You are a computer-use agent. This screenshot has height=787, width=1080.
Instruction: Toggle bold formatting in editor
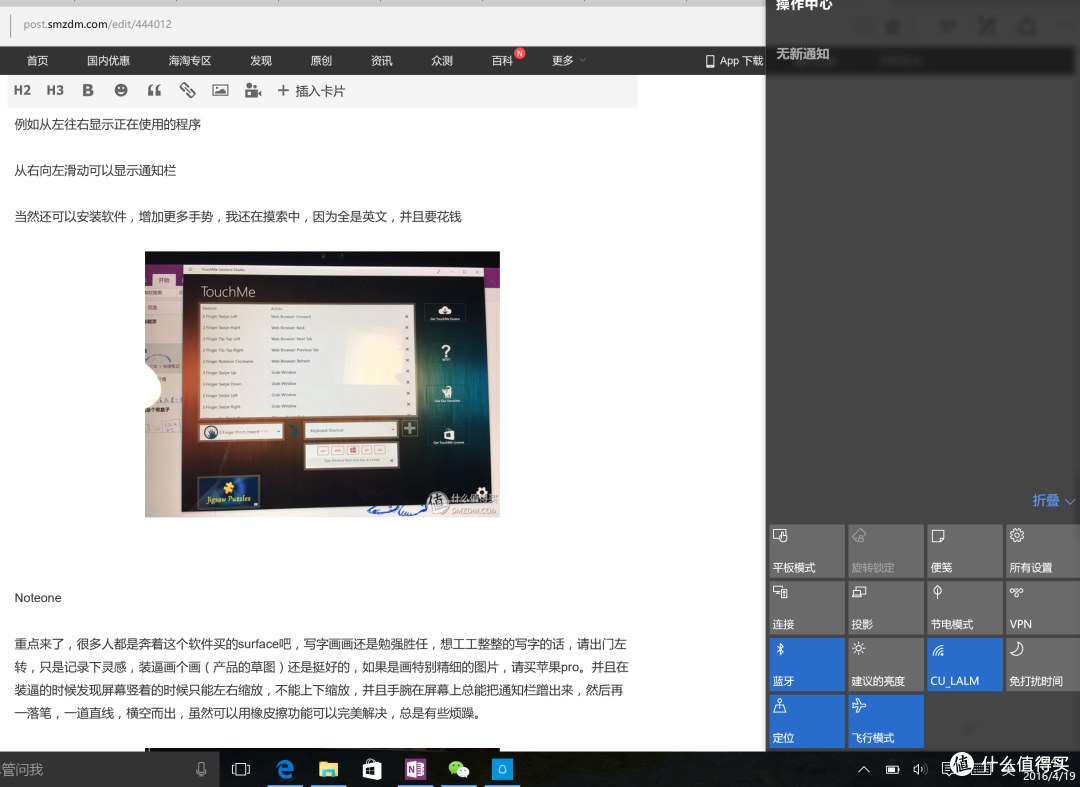(x=87, y=90)
